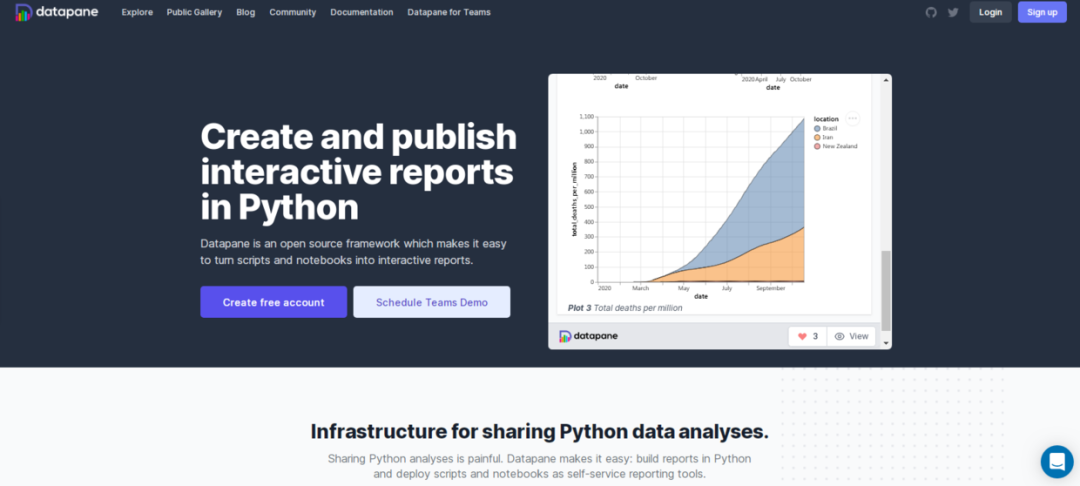Image resolution: width=1080 pixels, height=486 pixels.
Task: Click Iran legend color swatch
Action: click(x=817, y=138)
